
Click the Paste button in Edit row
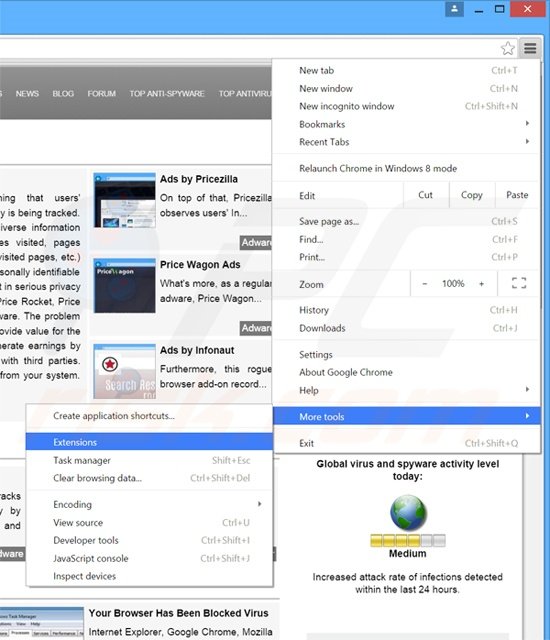[x=517, y=195]
